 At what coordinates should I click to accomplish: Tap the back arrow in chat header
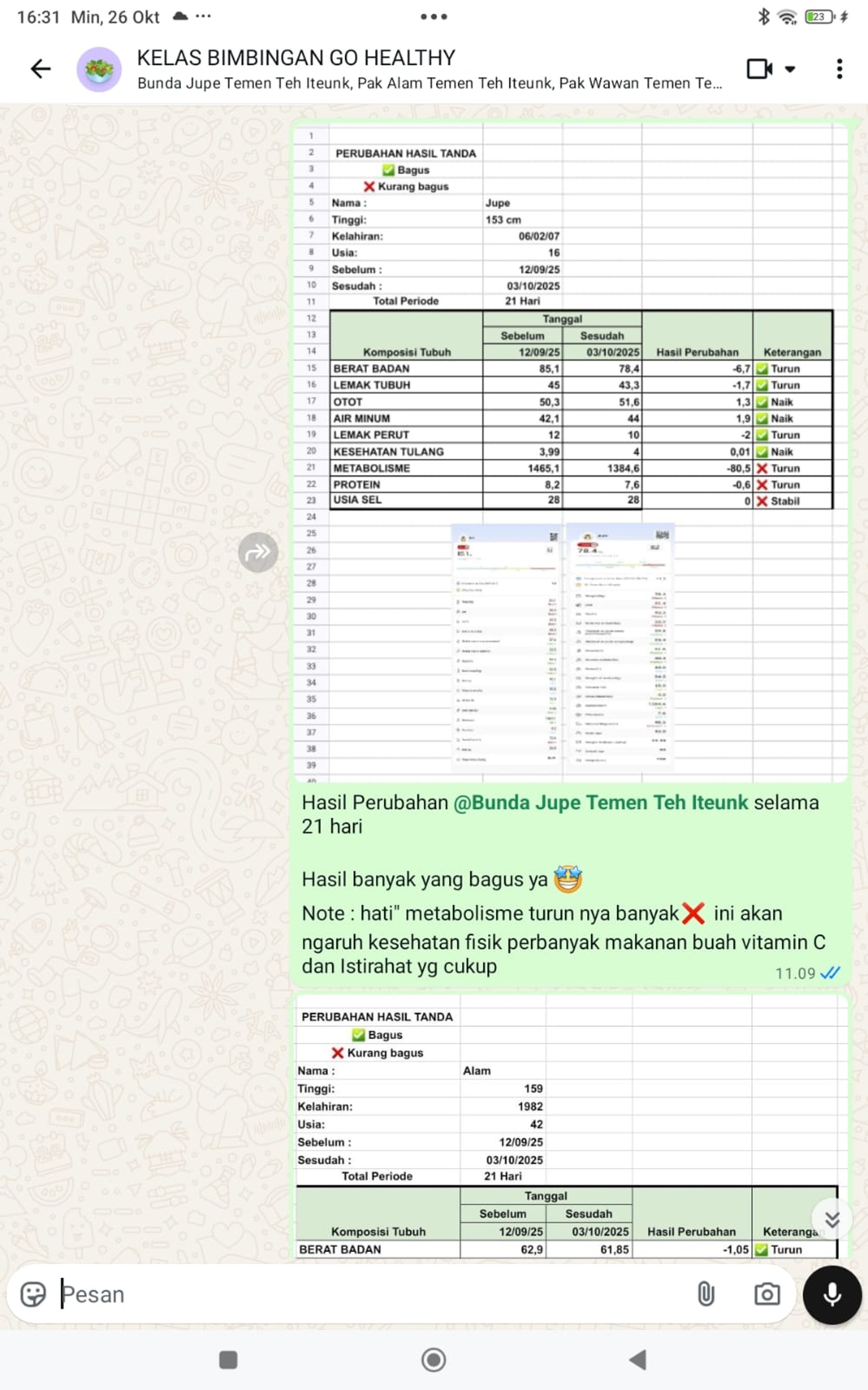click(41, 69)
